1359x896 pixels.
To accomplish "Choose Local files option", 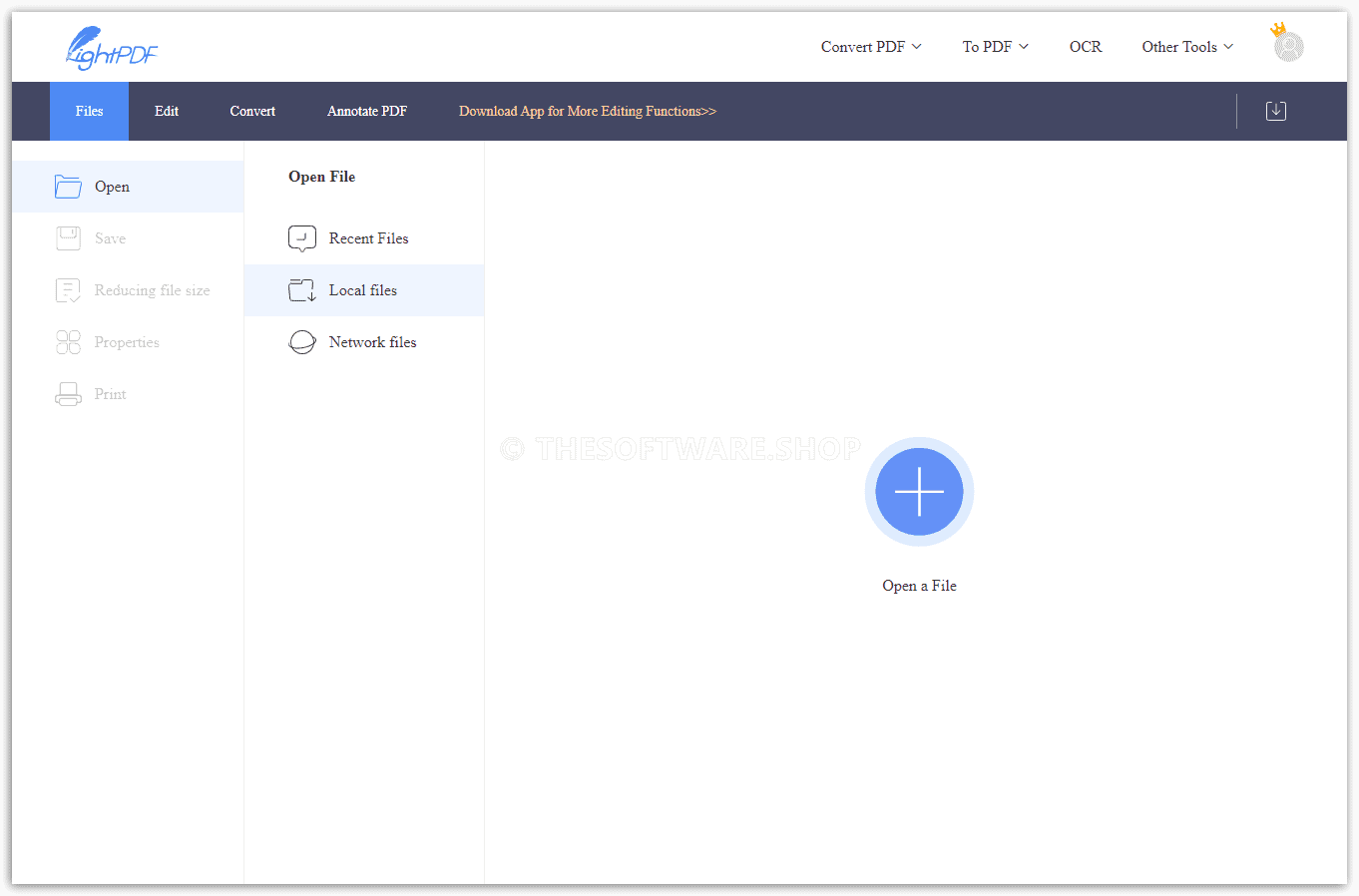I will (364, 290).
